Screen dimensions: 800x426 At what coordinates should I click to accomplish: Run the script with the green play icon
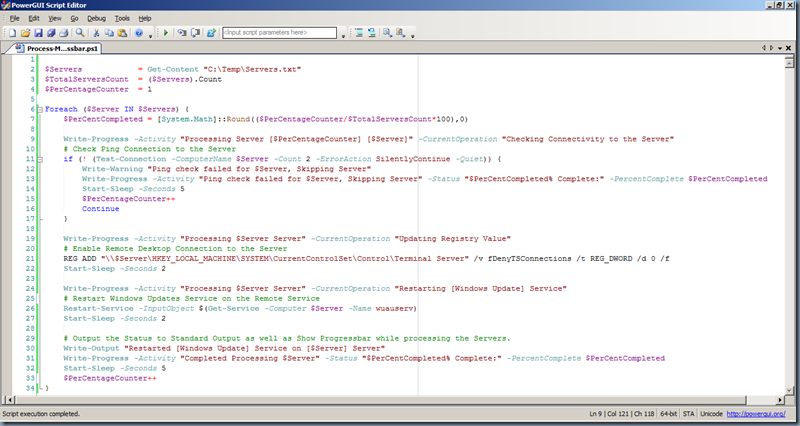(166, 33)
